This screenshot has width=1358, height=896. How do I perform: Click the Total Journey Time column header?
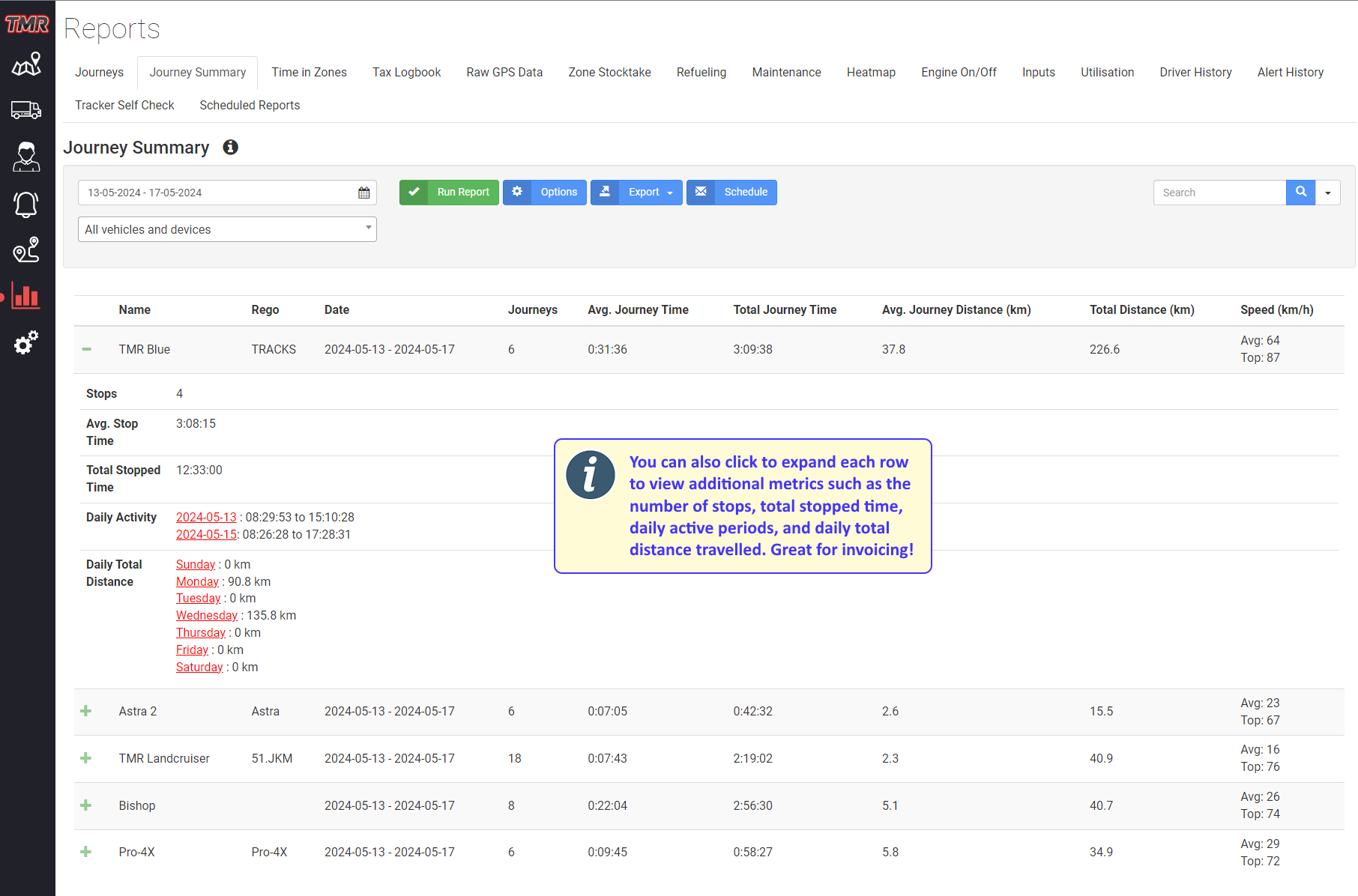[785, 310]
